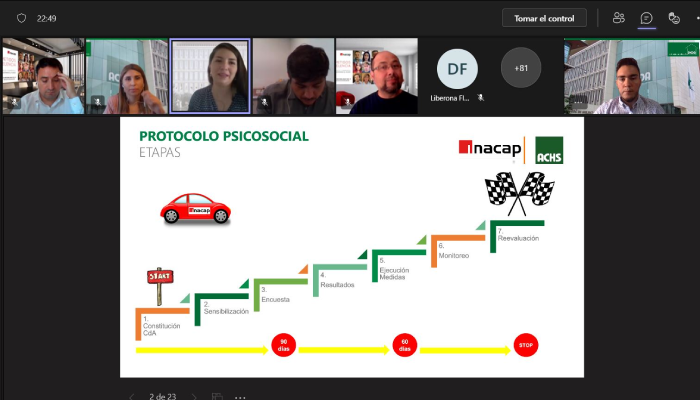Select the highlighted active speaker video
The width and height of the screenshot is (700, 400).
click(210, 76)
